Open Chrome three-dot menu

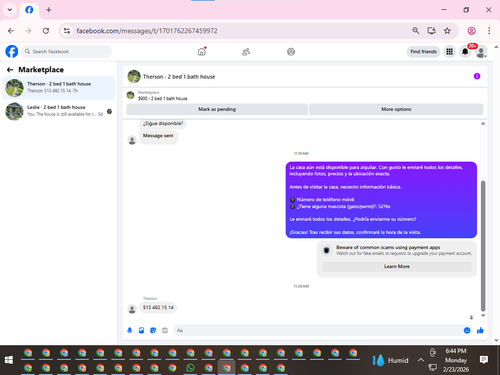click(489, 31)
